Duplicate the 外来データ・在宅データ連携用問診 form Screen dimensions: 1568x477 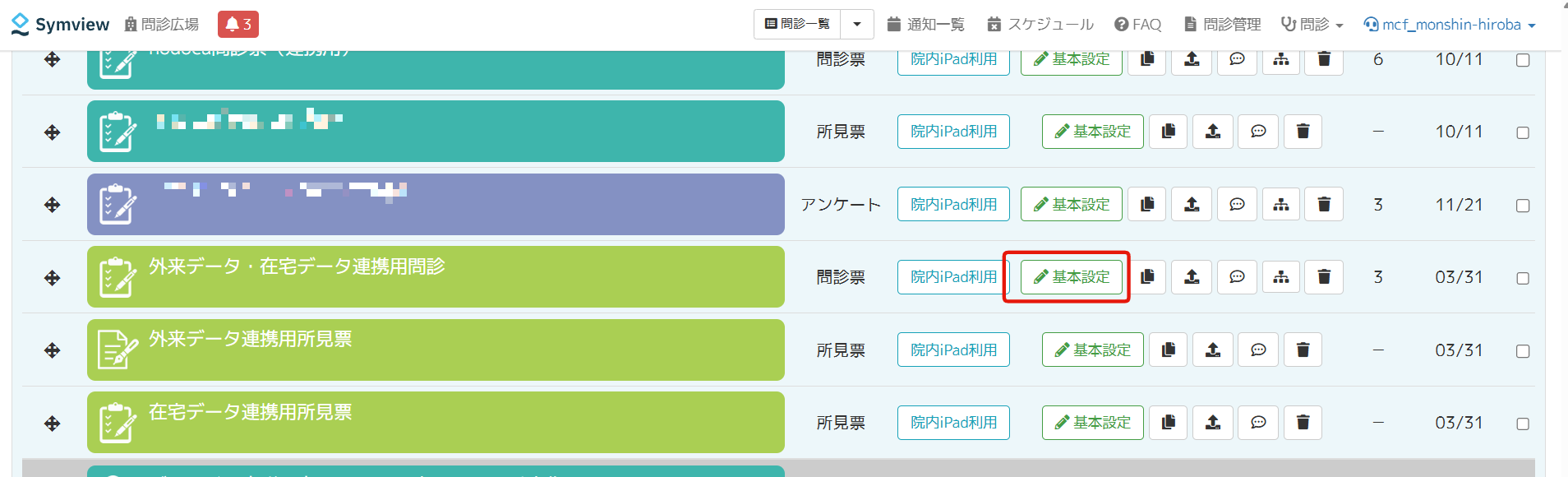1147,277
